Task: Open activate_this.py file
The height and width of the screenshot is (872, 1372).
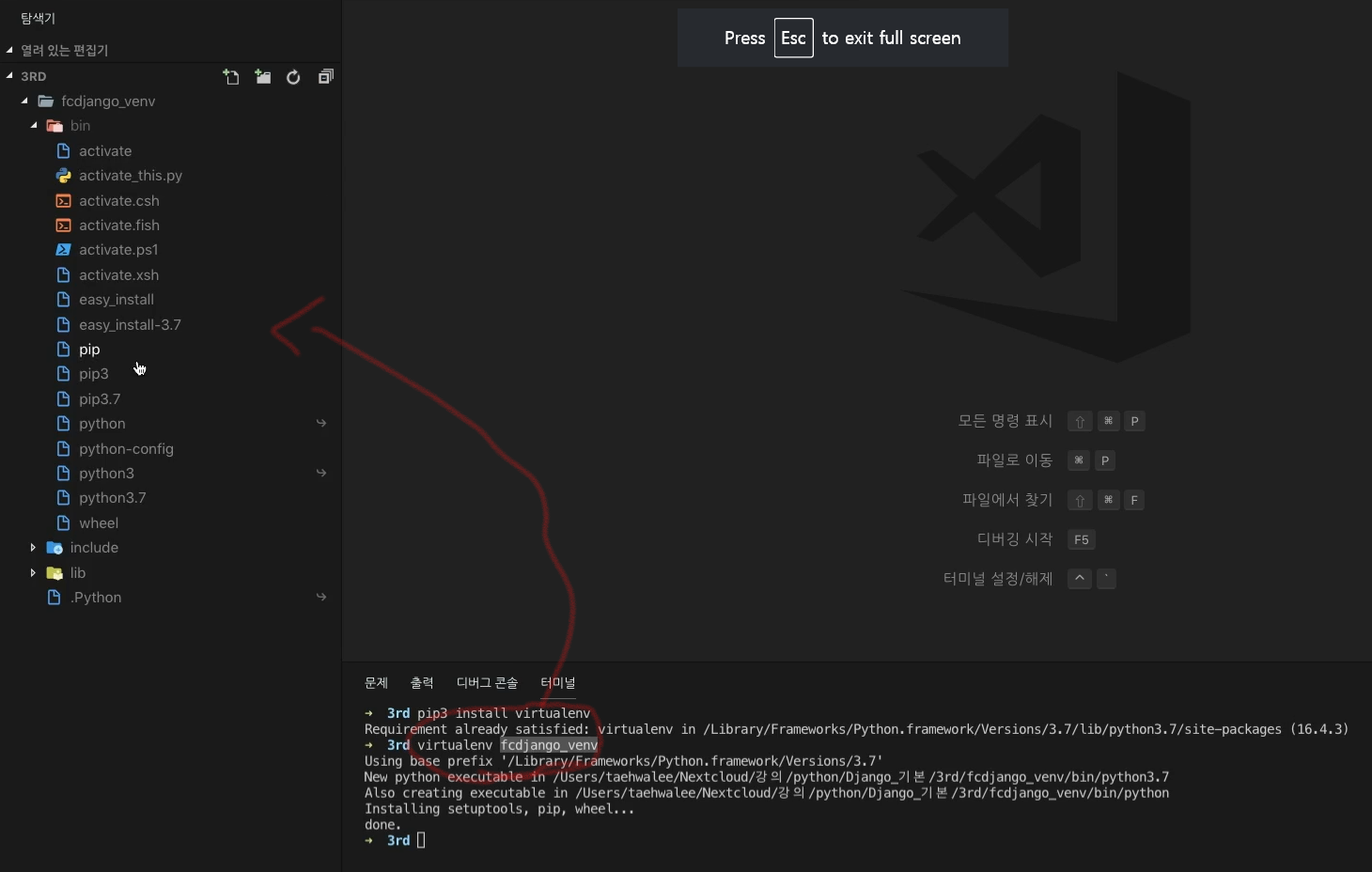Action: (x=131, y=176)
